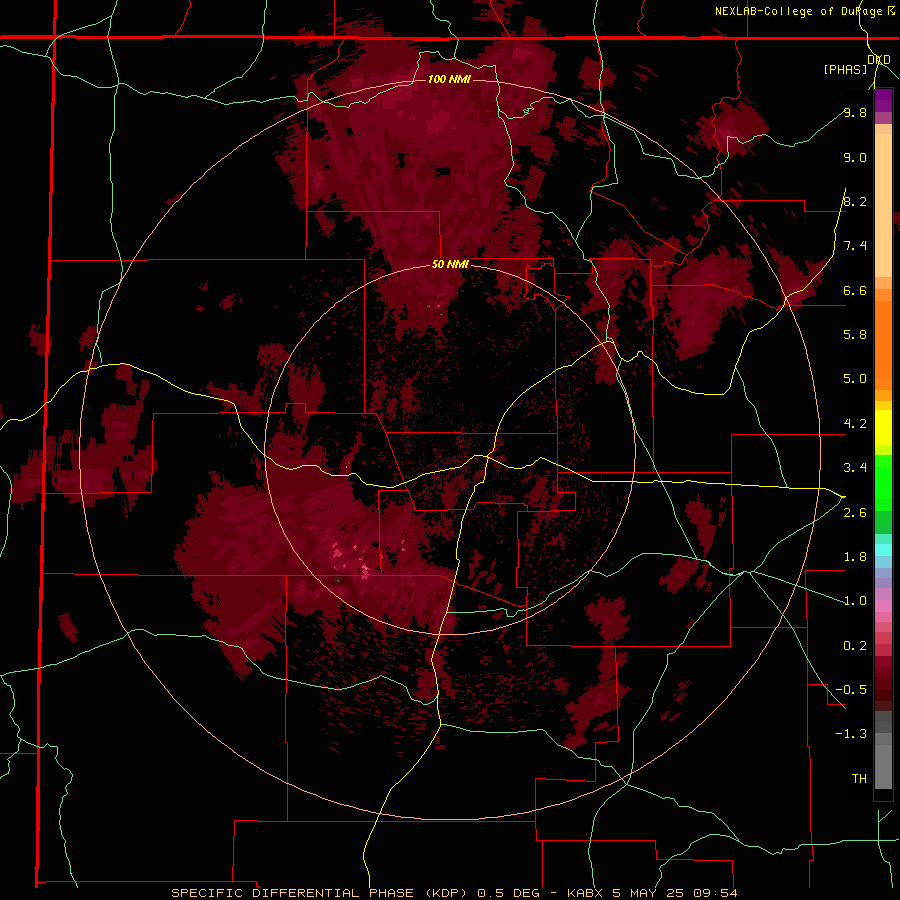Click the 8.2 scale label
This screenshot has width=900, height=900.
click(855, 201)
